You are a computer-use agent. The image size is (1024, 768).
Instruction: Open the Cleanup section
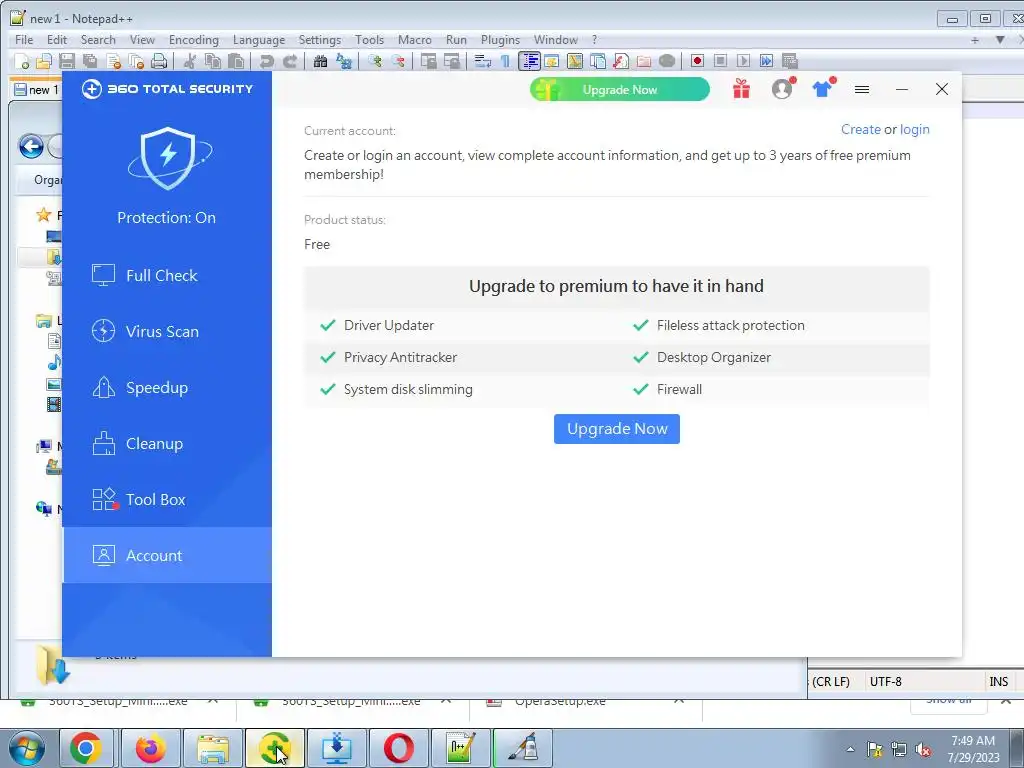click(x=167, y=444)
